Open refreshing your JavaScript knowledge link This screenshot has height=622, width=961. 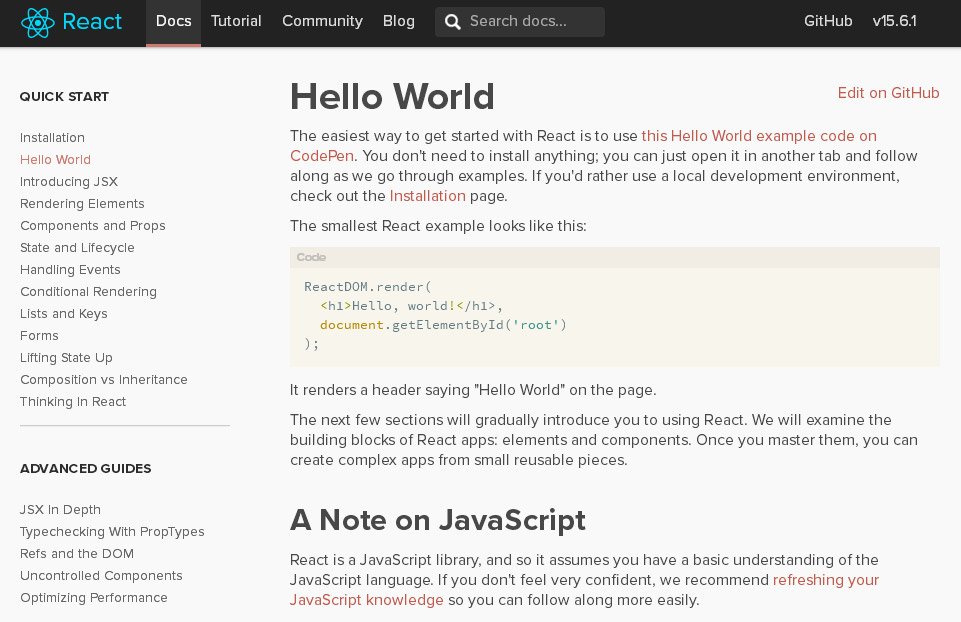tap(824, 580)
